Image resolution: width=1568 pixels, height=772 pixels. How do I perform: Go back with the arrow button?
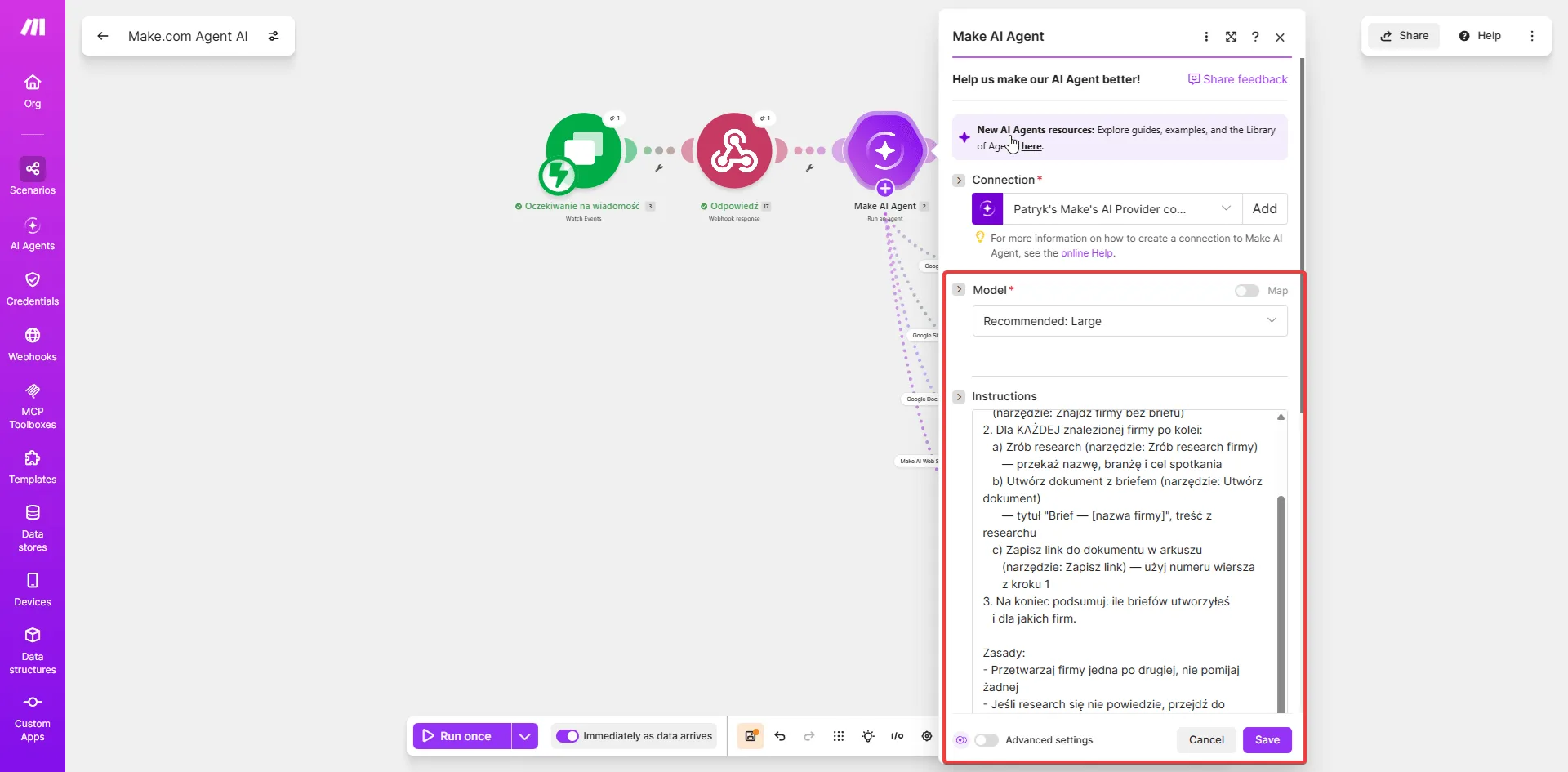click(103, 36)
